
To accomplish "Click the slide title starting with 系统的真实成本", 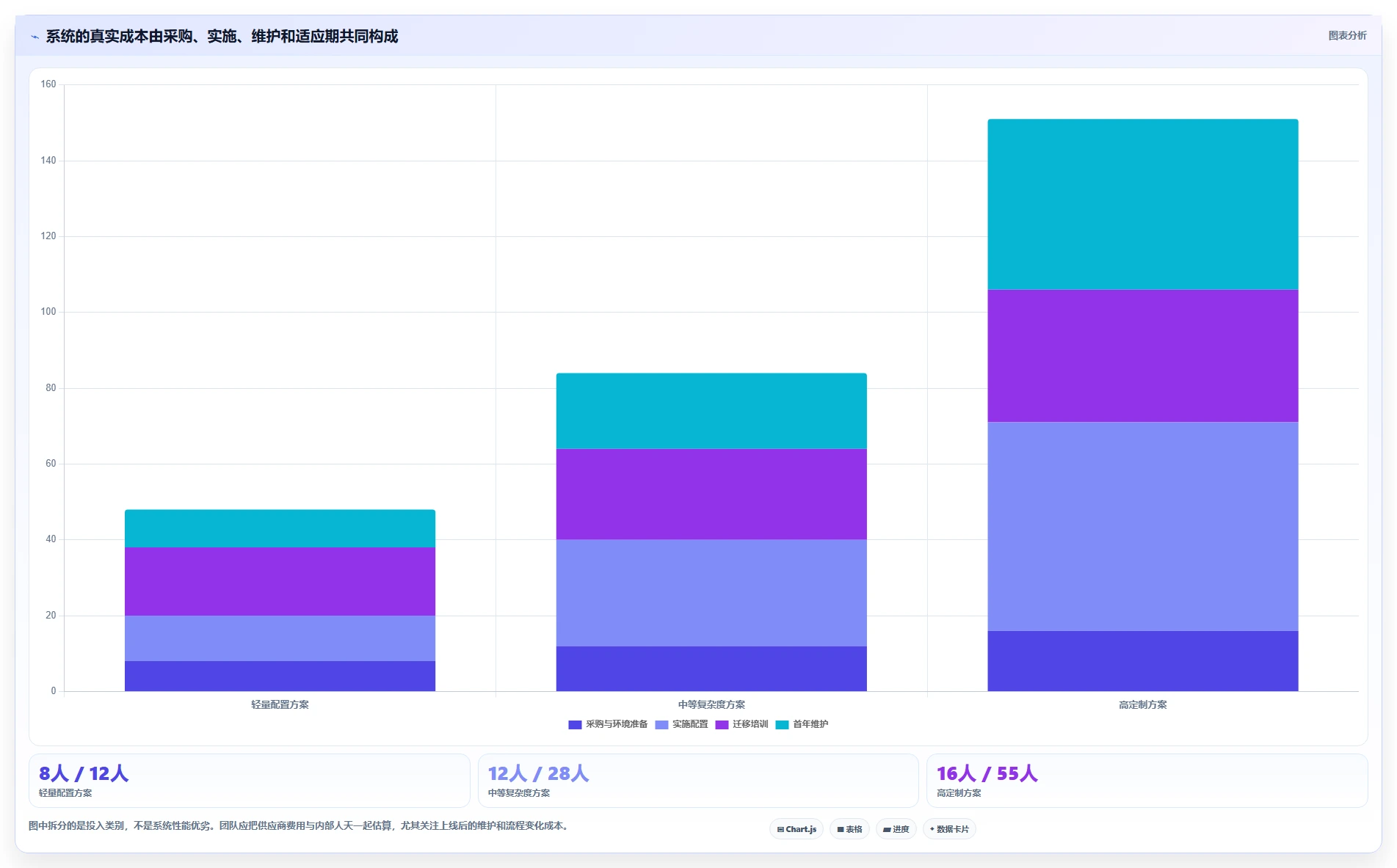I will coord(222,37).
